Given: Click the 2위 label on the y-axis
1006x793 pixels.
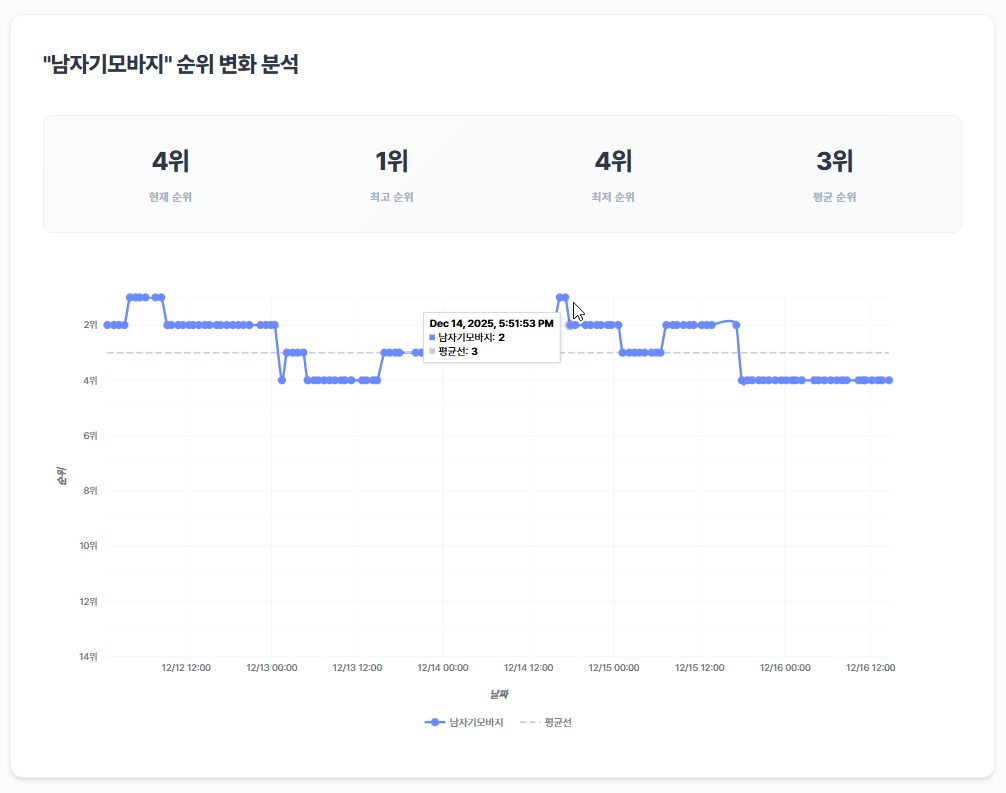Looking at the screenshot, I should pos(91,325).
